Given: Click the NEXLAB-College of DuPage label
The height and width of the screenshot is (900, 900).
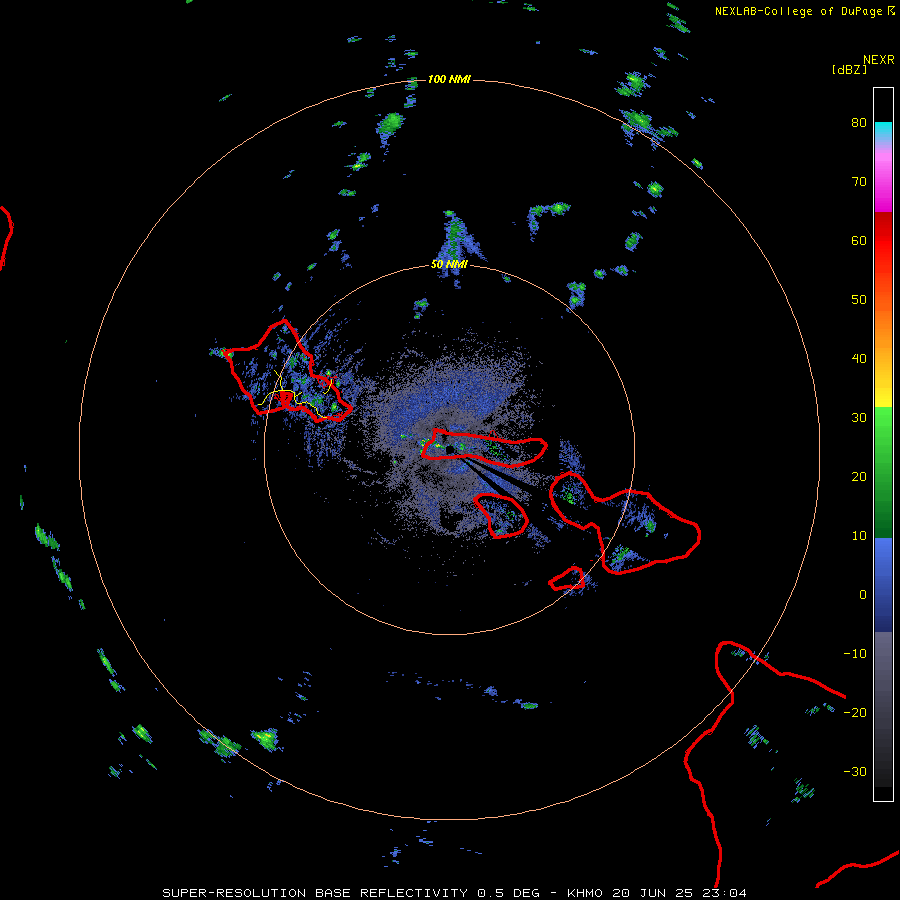Looking at the screenshot, I should pos(798,11).
